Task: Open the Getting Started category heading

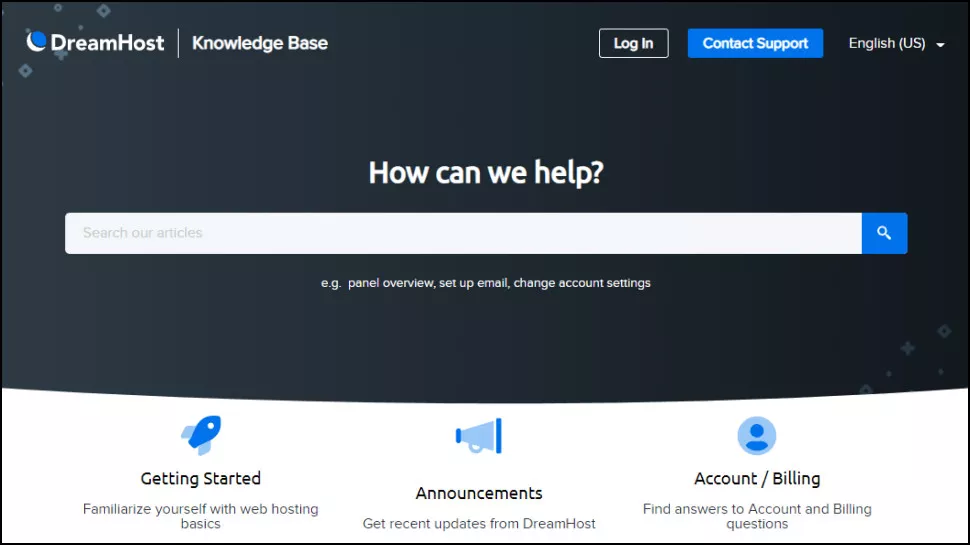Action: click(200, 478)
